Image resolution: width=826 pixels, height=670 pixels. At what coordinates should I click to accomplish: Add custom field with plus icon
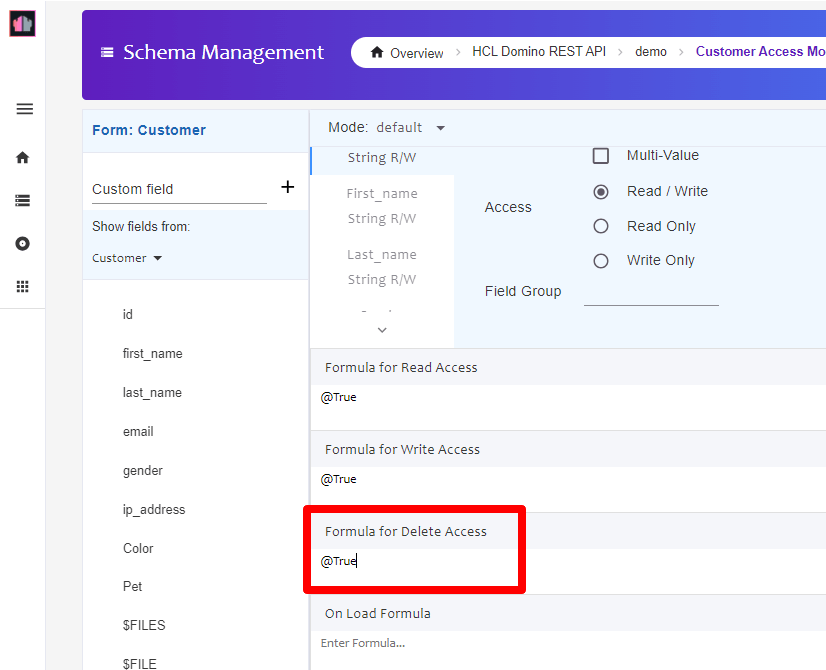[288, 187]
